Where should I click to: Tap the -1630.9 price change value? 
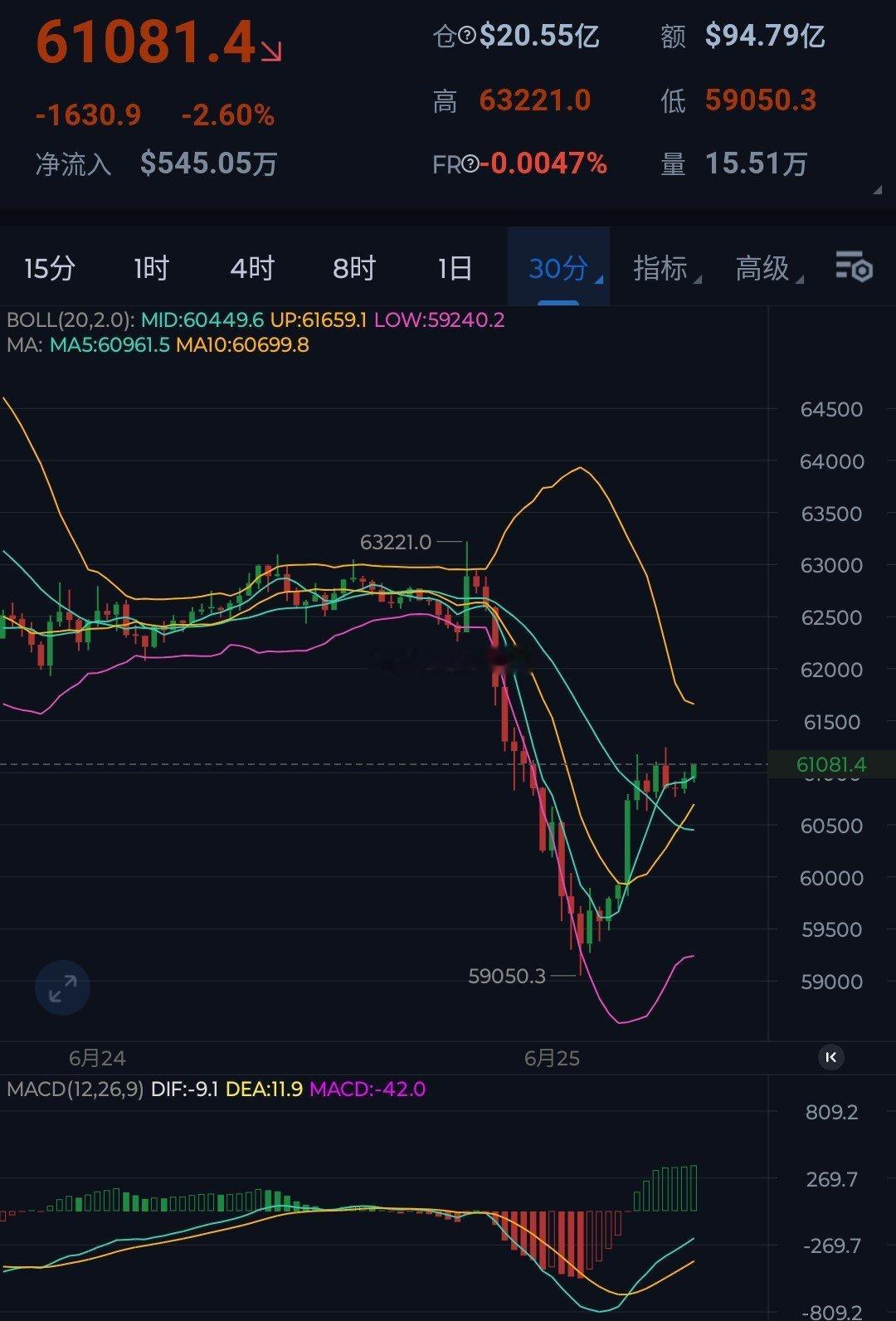(88, 115)
